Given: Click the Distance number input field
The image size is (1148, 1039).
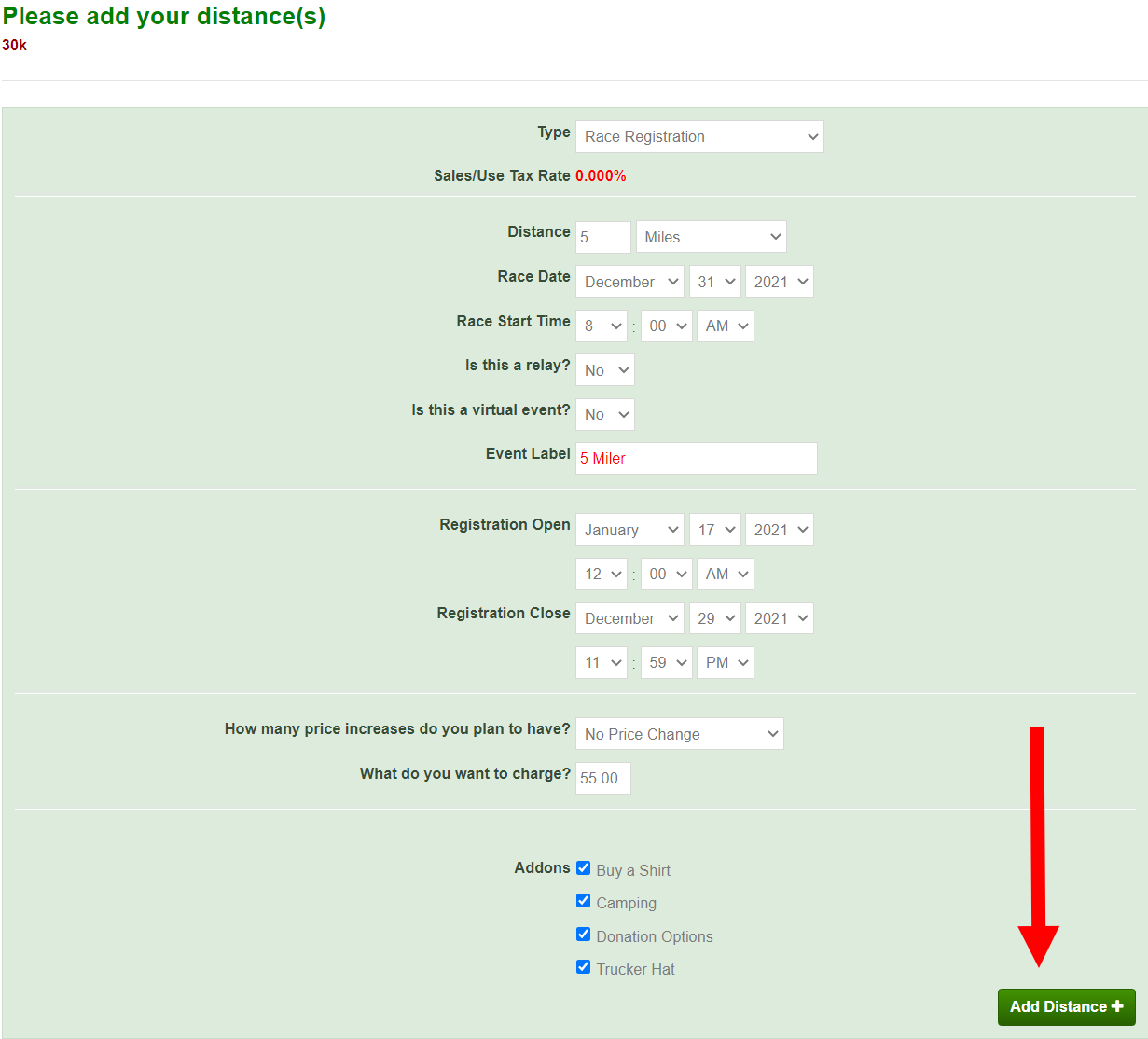Looking at the screenshot, I should (602, 237).
